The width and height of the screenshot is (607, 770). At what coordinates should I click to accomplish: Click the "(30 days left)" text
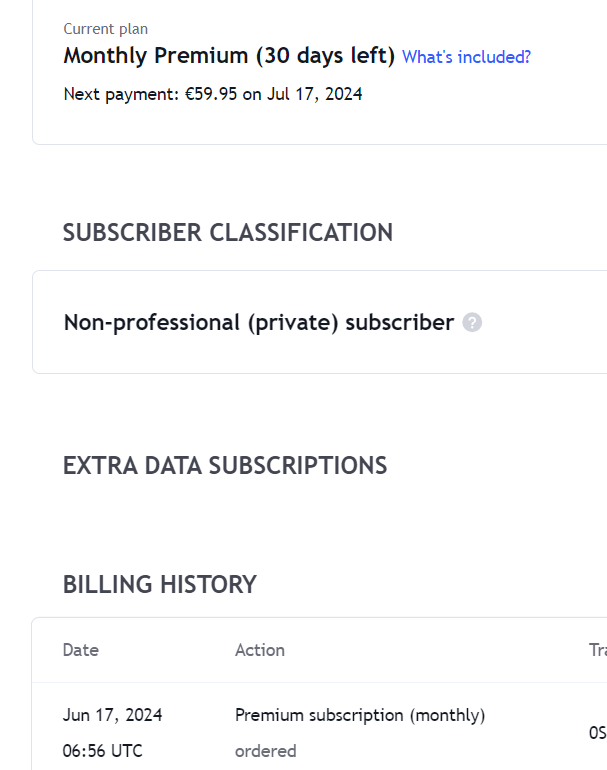click(x=325, y=55)
